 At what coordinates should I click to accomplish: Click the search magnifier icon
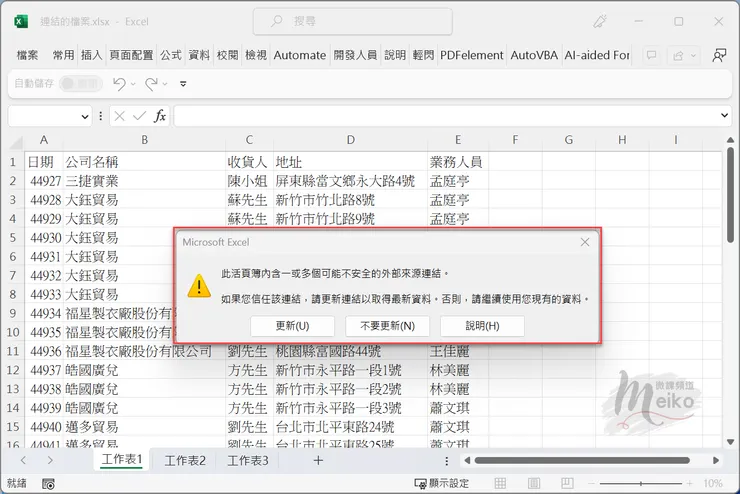pyautogui.click(x=277, y=21)
